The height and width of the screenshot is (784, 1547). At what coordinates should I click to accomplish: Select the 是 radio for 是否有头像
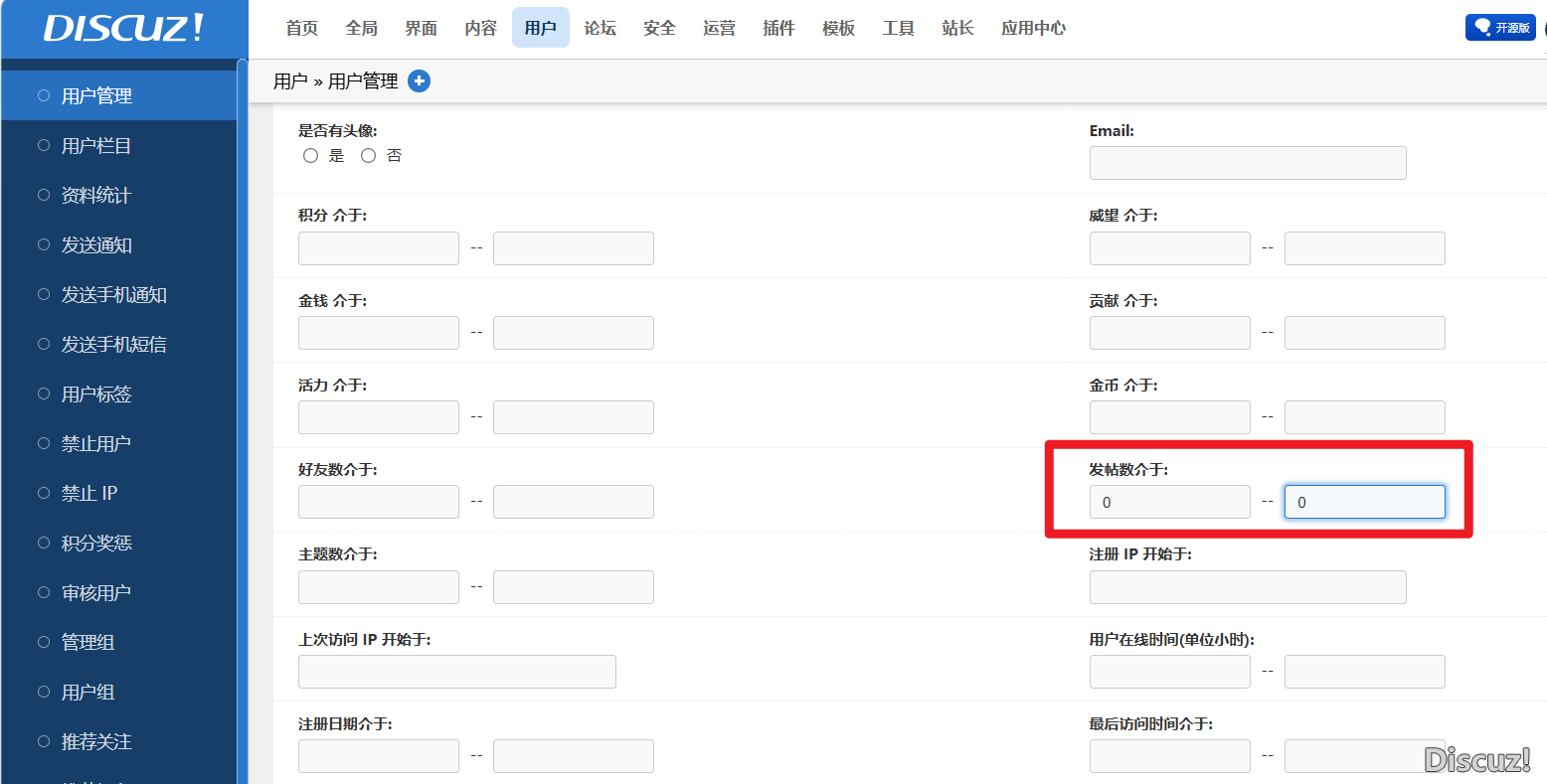click(310, 155)
